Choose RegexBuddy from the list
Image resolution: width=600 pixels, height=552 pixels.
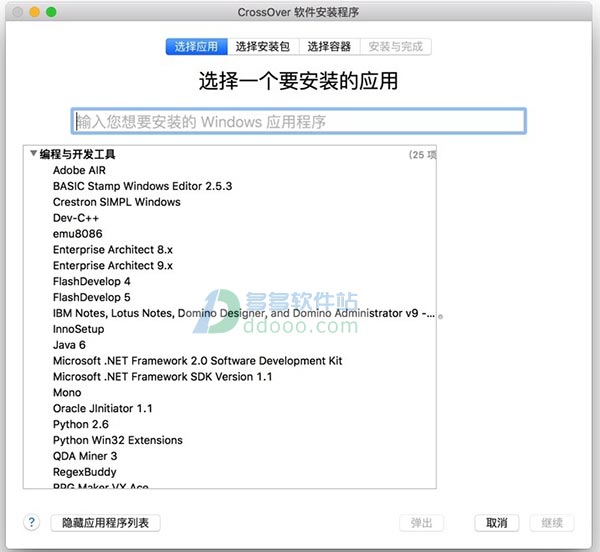click(x=85, y=472)
